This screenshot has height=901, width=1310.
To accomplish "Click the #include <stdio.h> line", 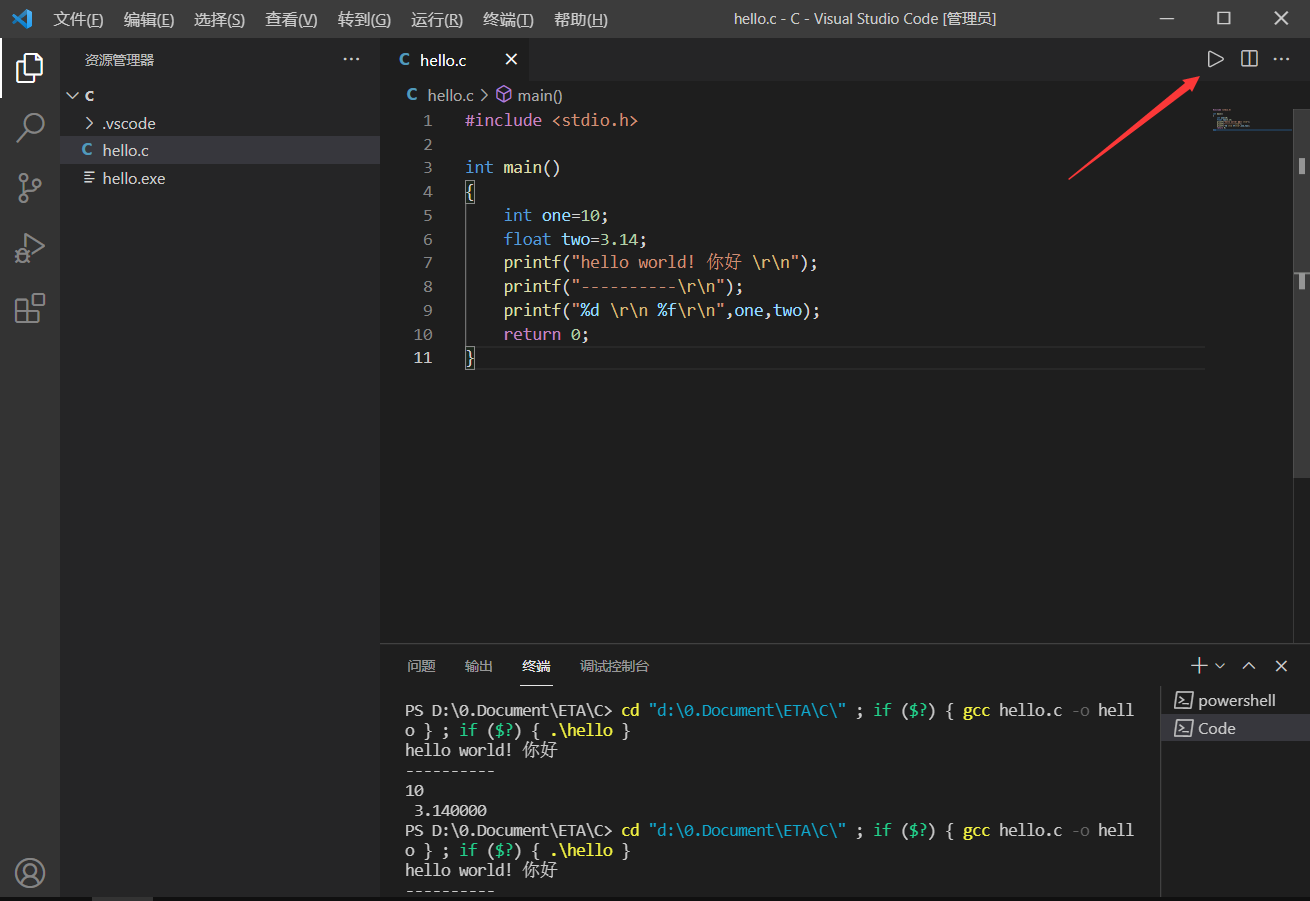I will (551, 120).
